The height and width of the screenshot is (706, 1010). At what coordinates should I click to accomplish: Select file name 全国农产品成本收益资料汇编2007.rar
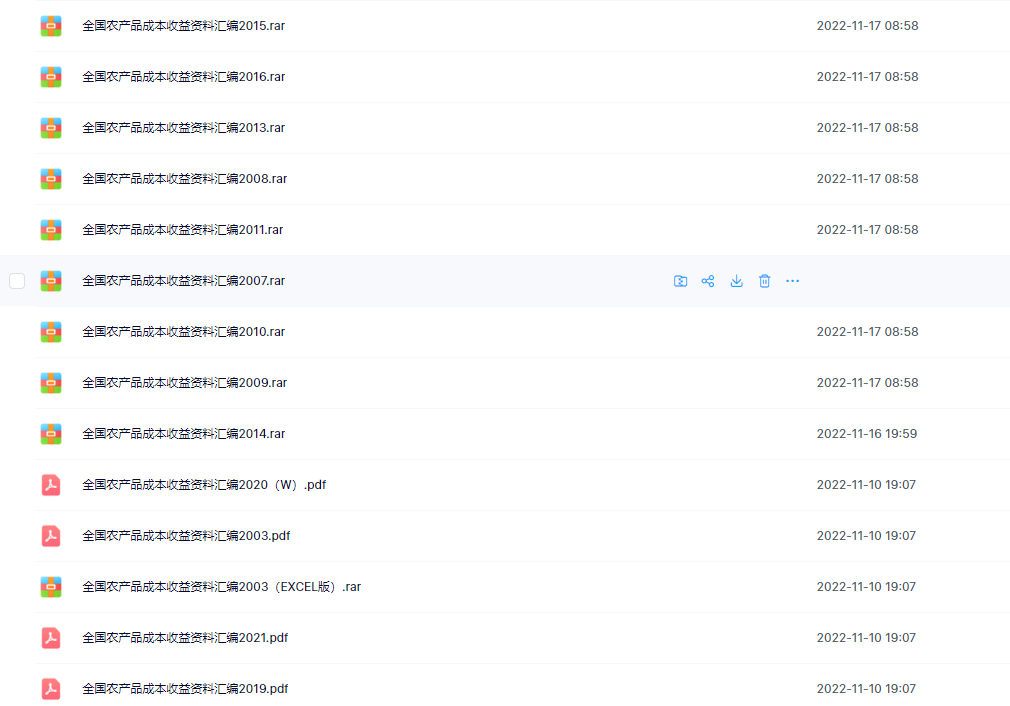(x=184, y=281)
